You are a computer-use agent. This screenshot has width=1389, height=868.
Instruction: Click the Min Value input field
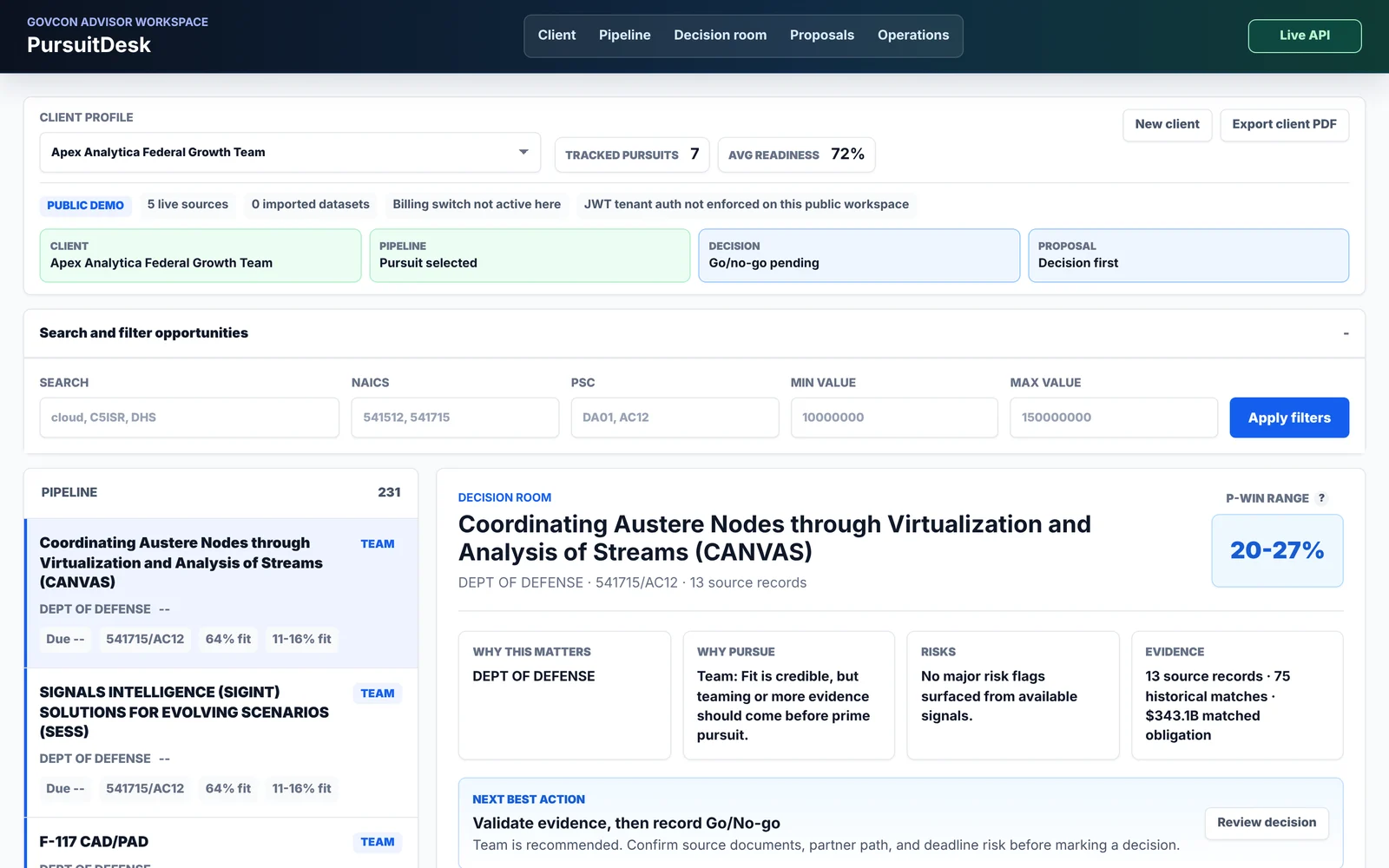coord(894,418)
